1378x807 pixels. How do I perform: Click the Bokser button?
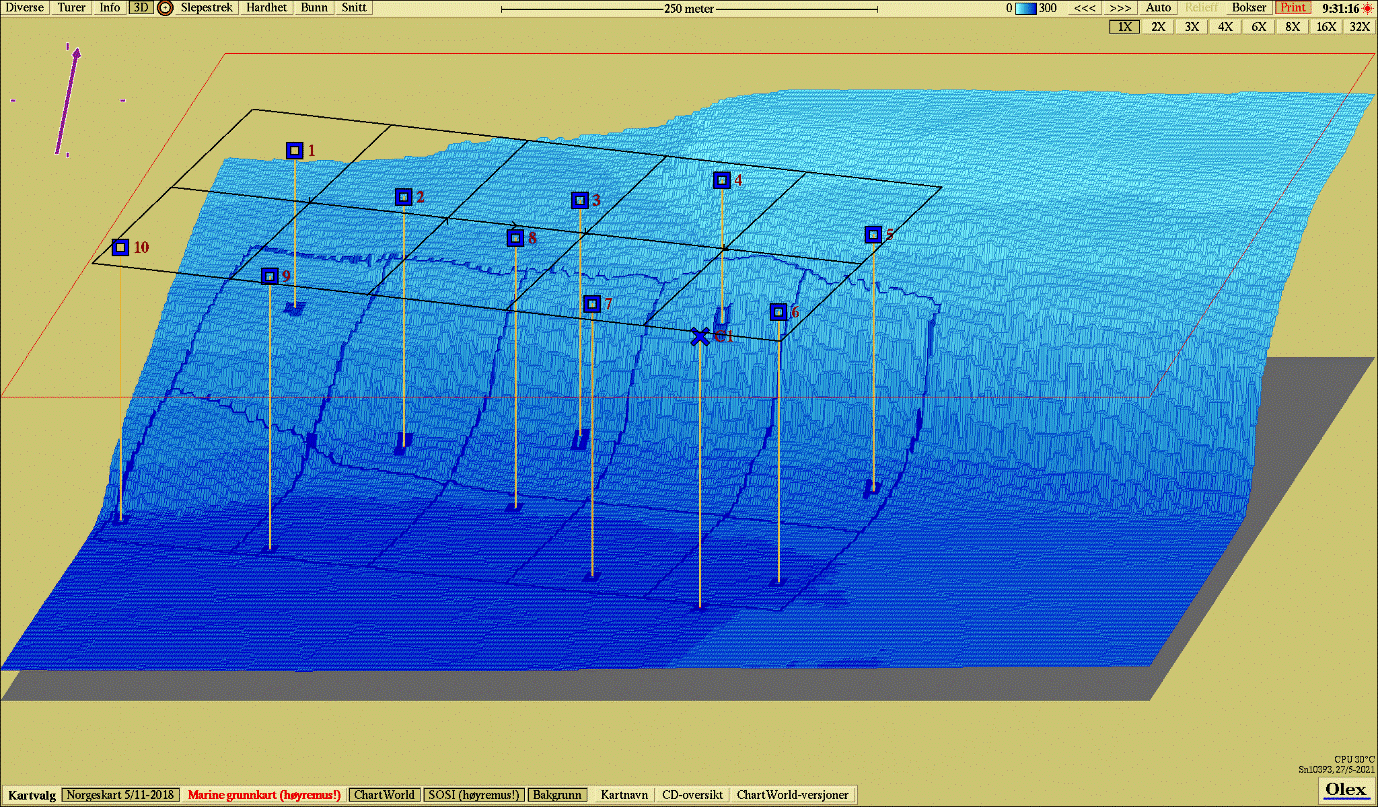[1249, 8]
